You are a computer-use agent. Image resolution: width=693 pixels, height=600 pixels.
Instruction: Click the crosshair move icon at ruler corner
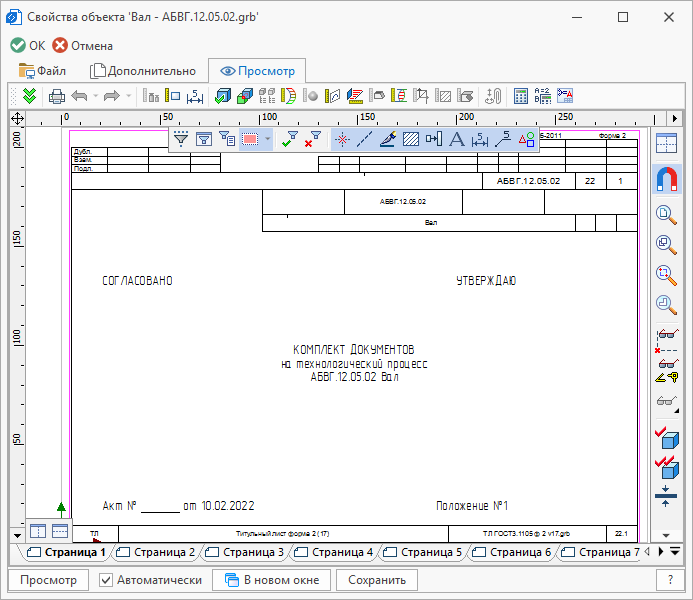[x=17, y=118]
